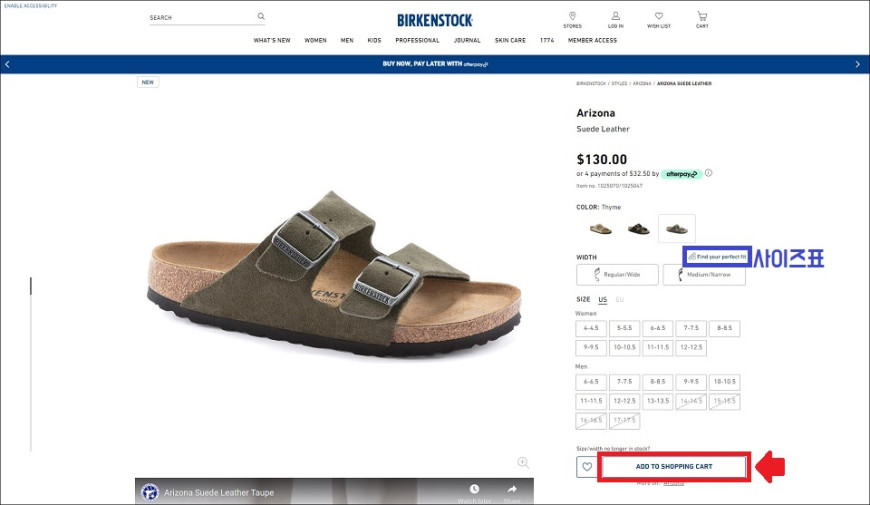Click Buy Now Pay Later banner

coord(435,64)
